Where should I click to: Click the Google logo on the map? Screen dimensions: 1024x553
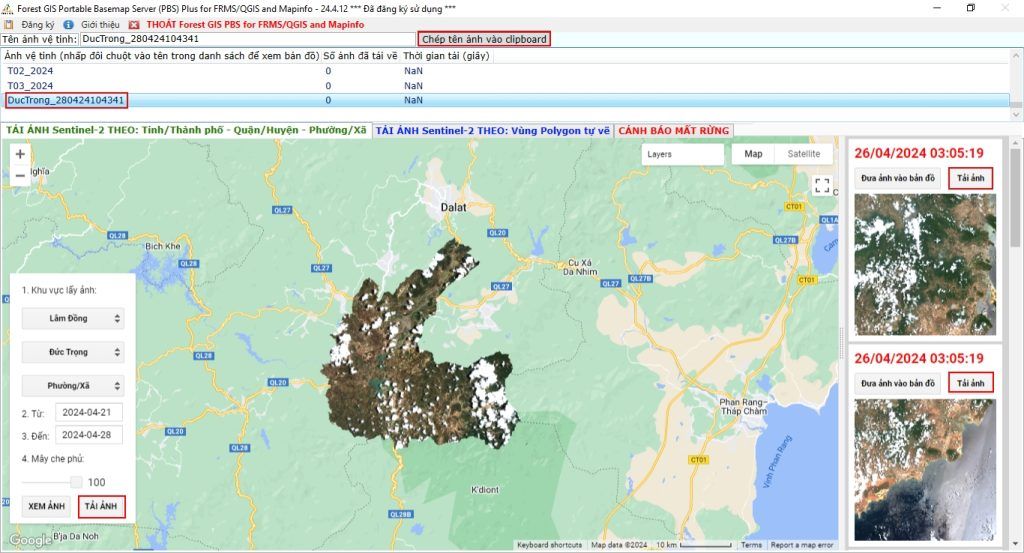pos(30,541)
